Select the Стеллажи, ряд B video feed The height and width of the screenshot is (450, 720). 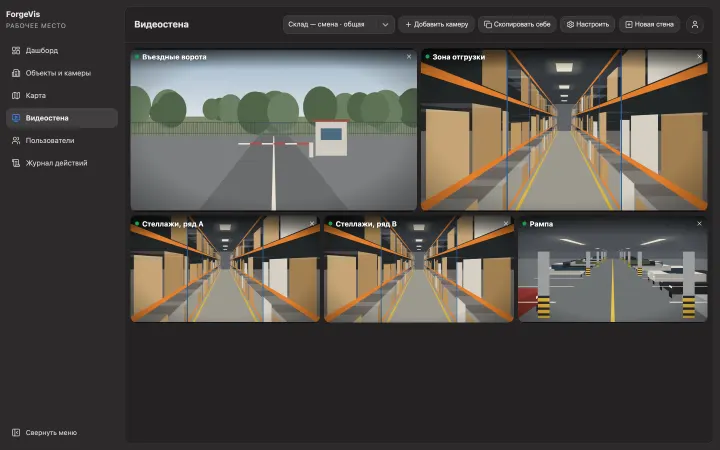click(419, 269)
